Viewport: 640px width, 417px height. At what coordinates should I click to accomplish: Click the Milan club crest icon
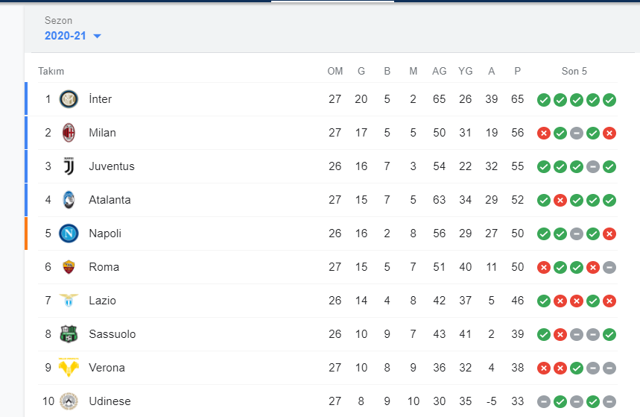tap(69, 133)
